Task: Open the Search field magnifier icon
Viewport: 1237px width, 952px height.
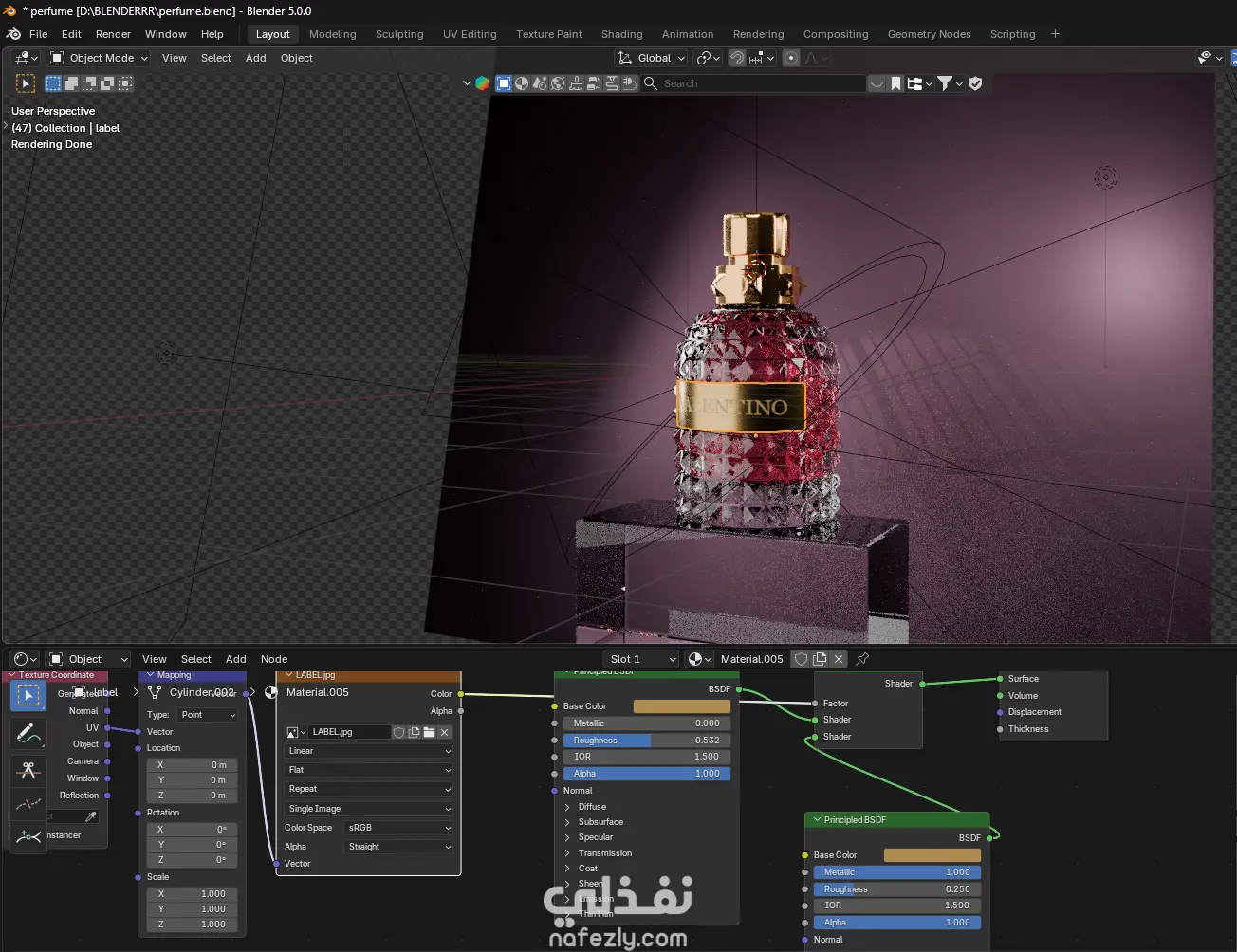Action: pyautogui.click(x=651, y=83)
